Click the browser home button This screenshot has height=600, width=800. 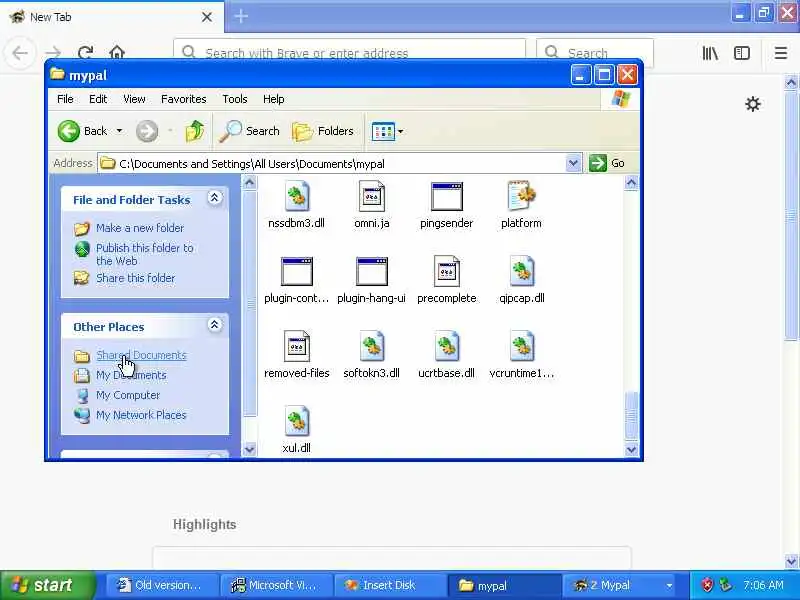click(117, 53)
